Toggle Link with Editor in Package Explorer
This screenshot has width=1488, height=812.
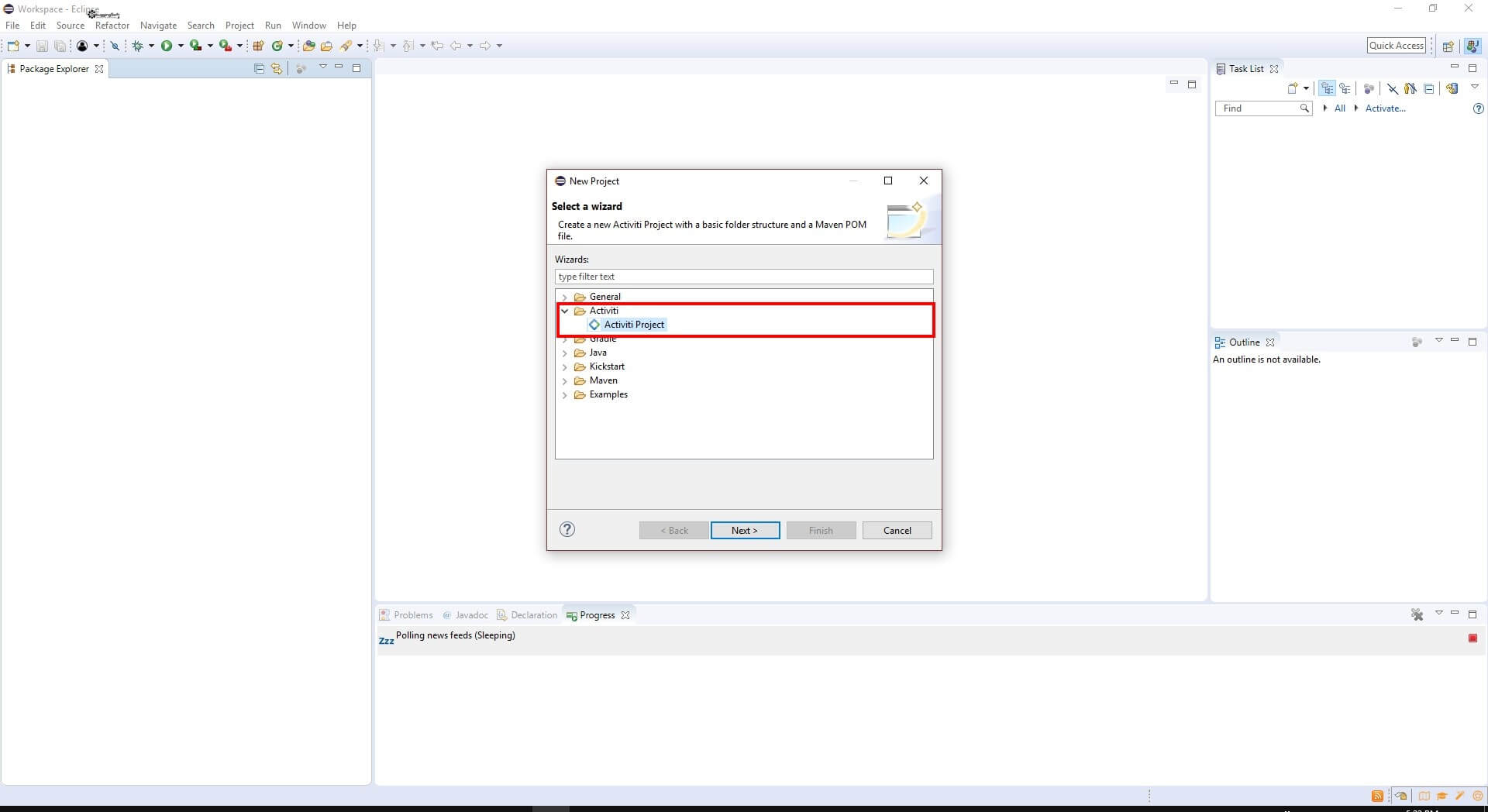pyautogui.click(x=277, y=68)
